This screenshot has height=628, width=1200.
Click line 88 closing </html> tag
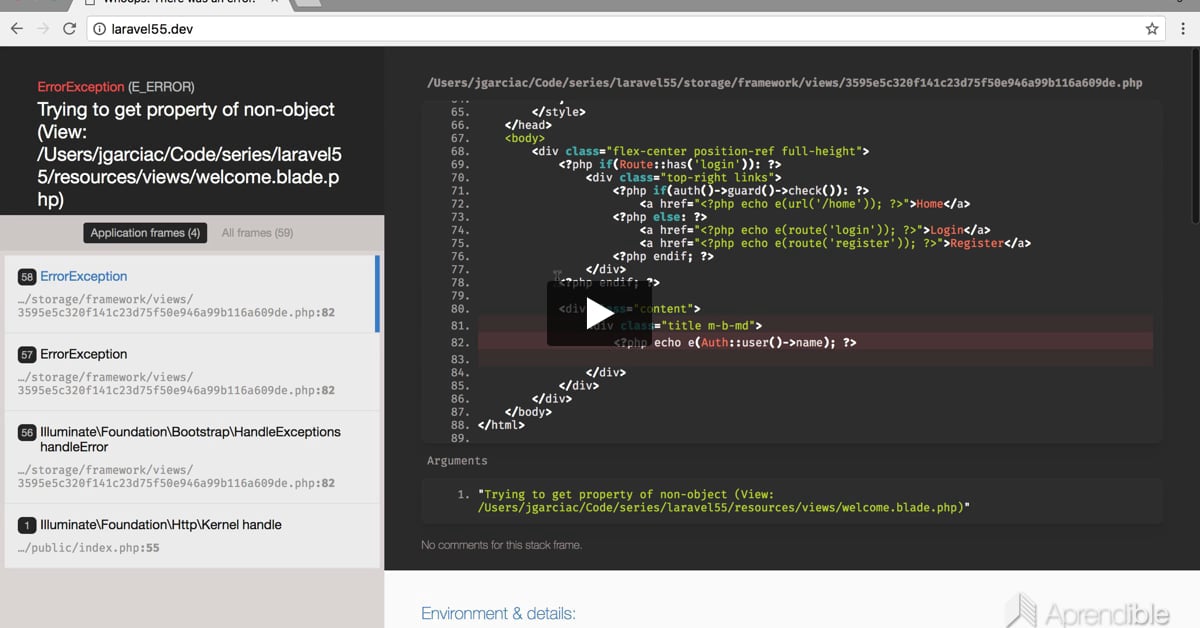(x=501, y=425)
